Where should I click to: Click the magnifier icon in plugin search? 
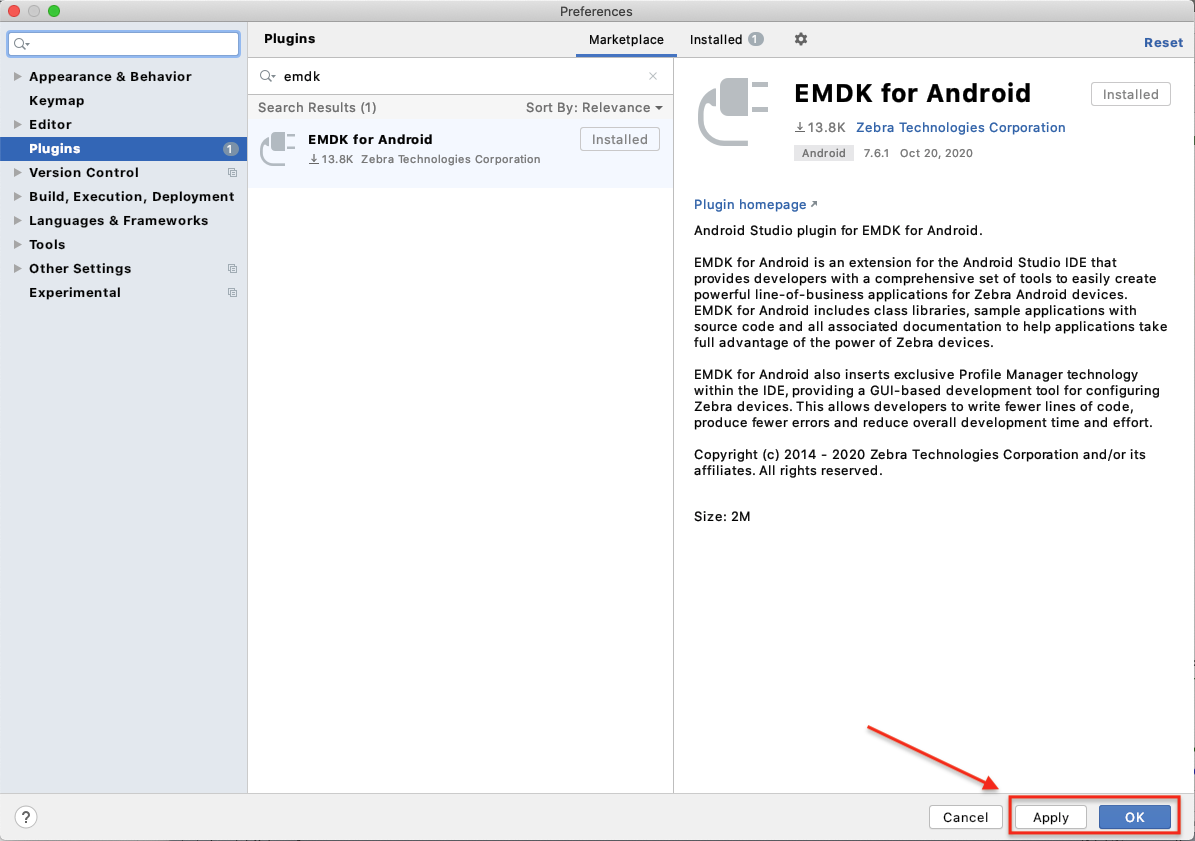pos(267,76)
